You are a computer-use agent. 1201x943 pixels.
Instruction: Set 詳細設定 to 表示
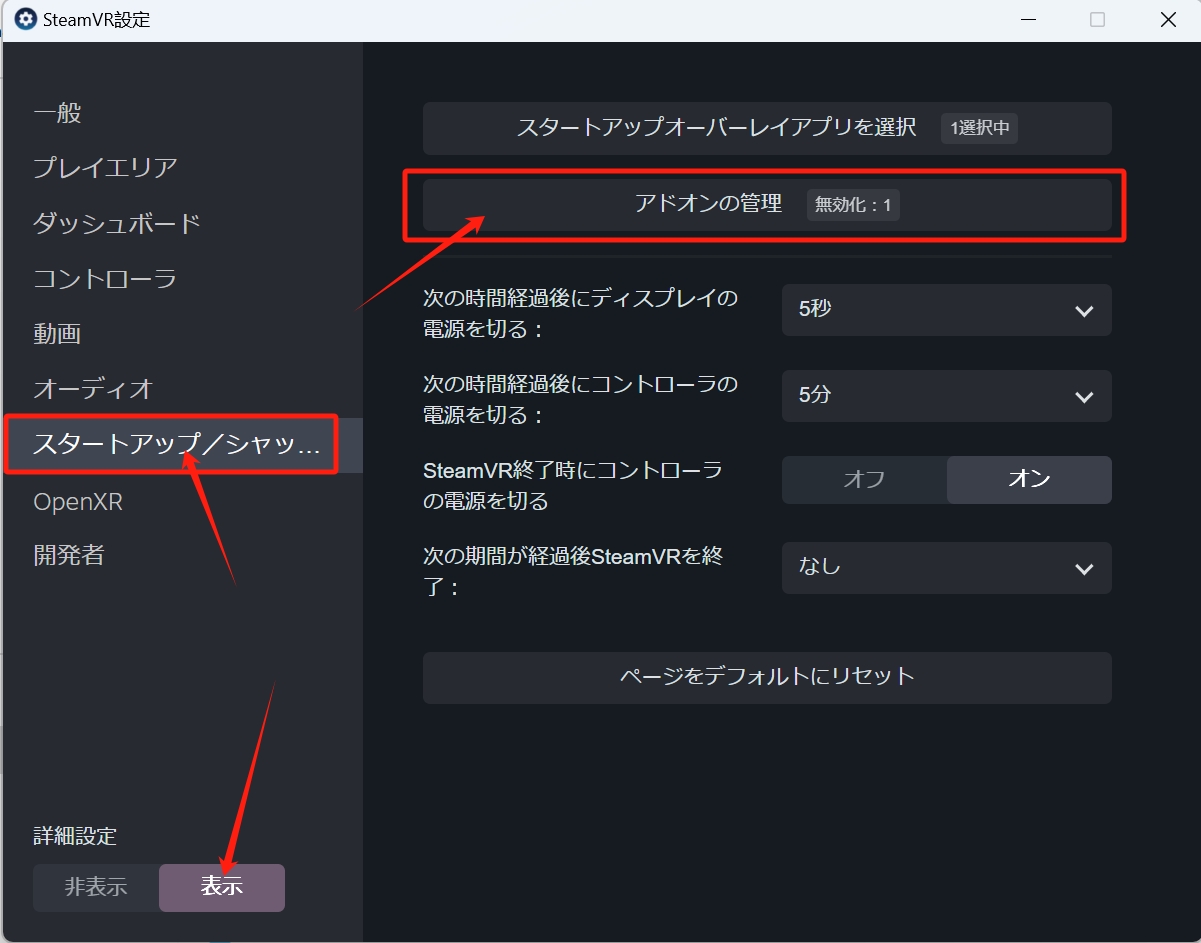[x=222, y=887]
